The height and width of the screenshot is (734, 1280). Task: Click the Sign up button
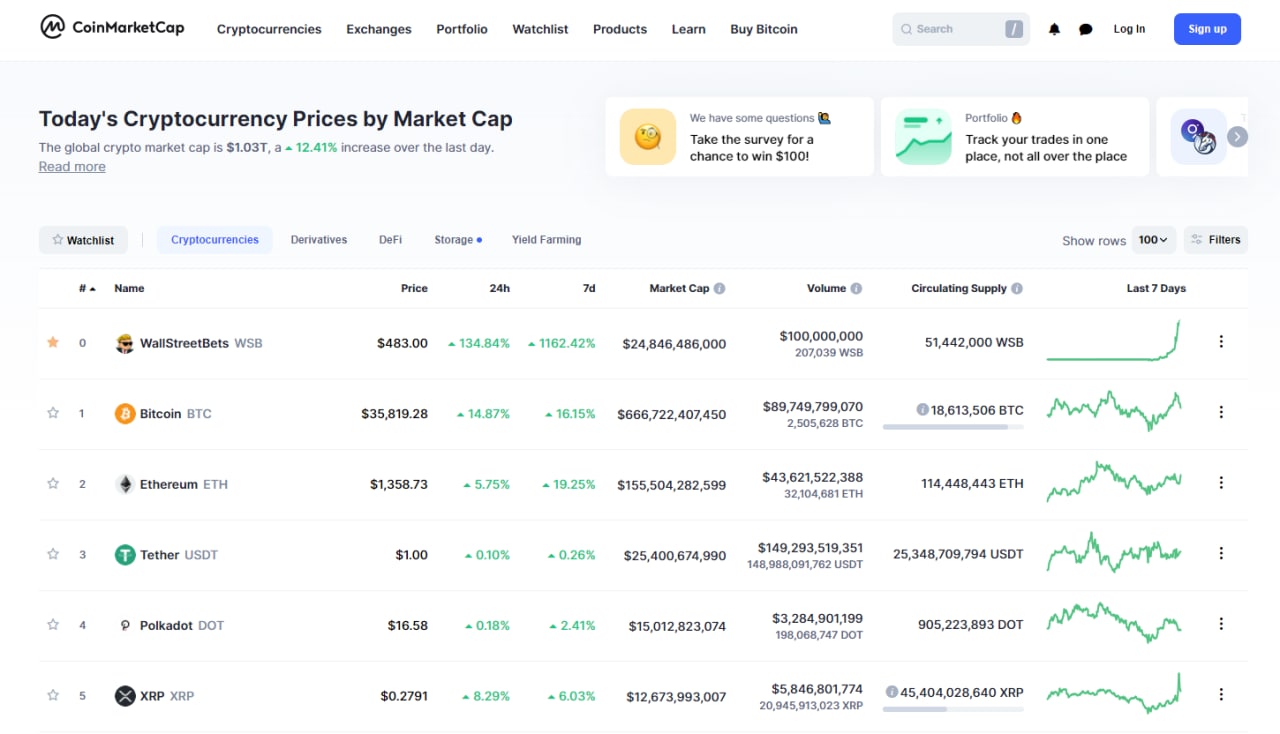pyautogui.click(x=1207, y=29)
